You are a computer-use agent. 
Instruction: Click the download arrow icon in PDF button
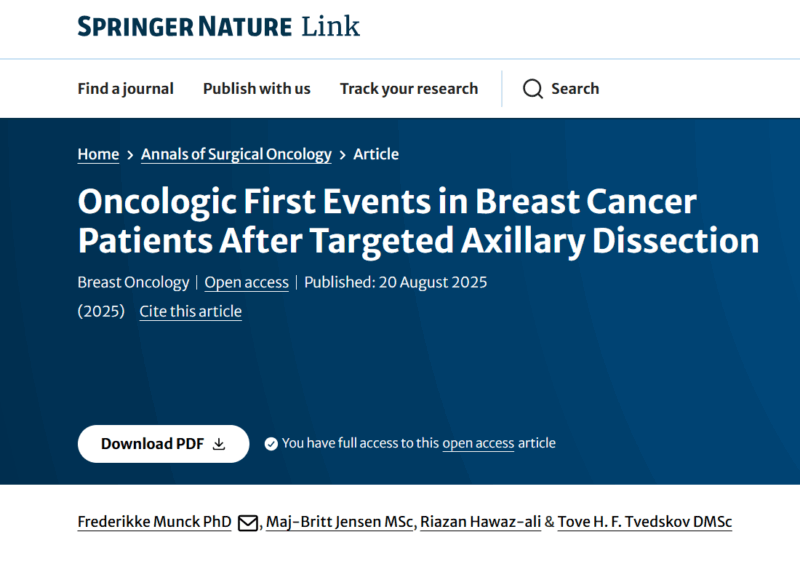[x=219, y=444]
